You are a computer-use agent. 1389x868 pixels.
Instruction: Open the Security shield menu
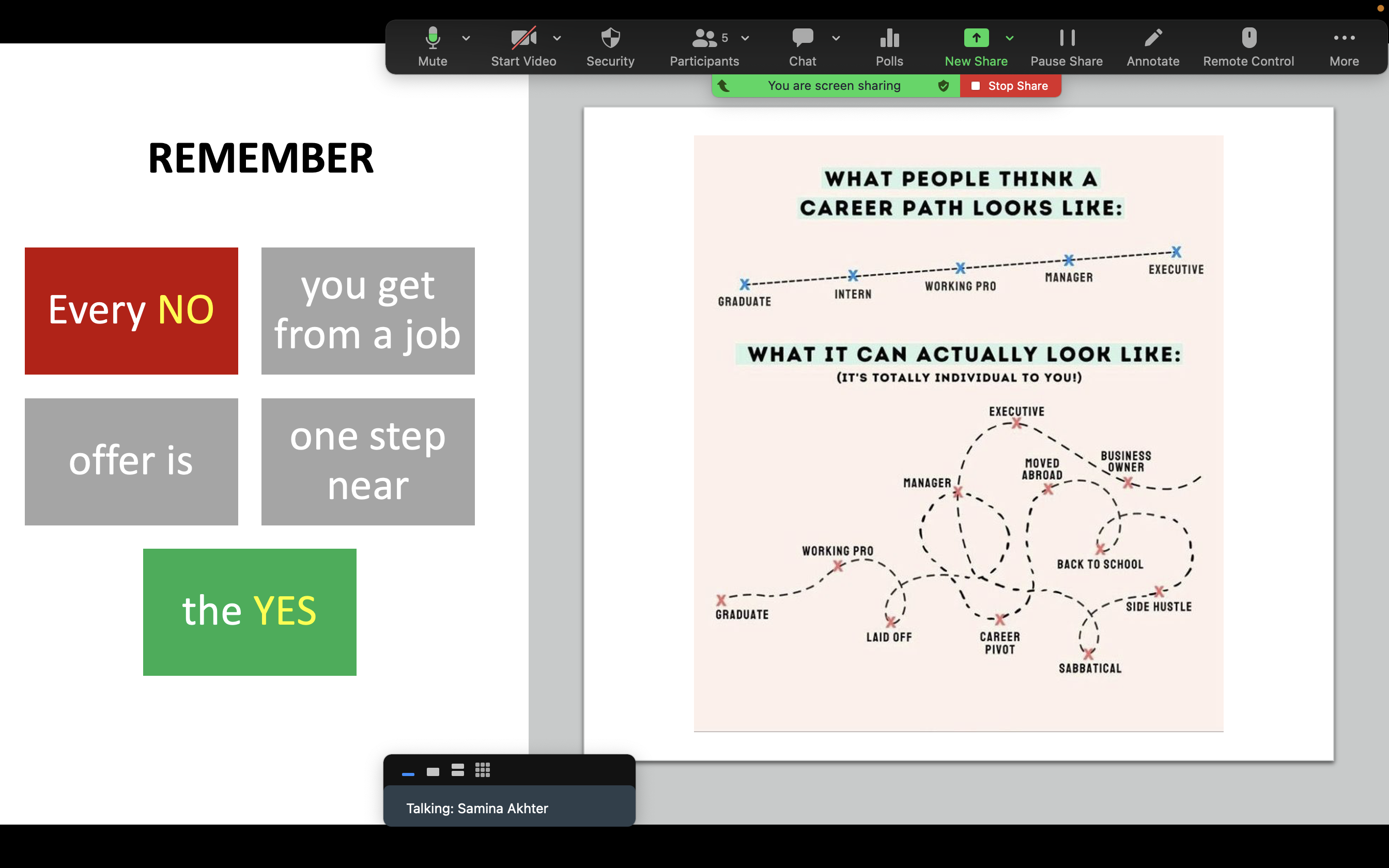pyautogui.click(x=610, y=46)
